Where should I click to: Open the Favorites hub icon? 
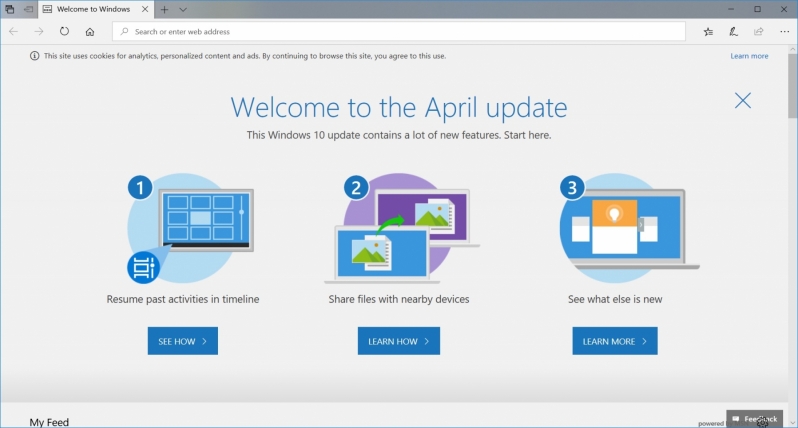708,32
